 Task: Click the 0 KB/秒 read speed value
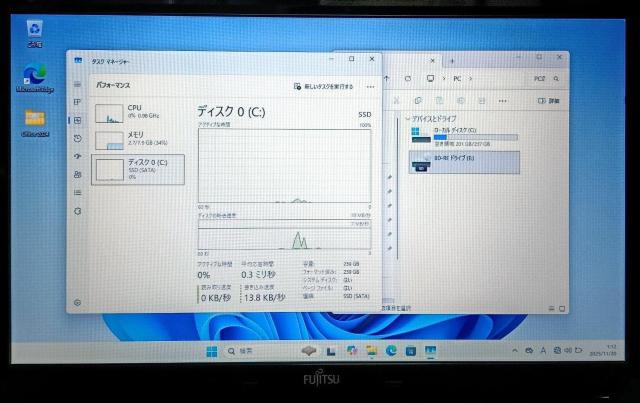click(x=216, y=298)
